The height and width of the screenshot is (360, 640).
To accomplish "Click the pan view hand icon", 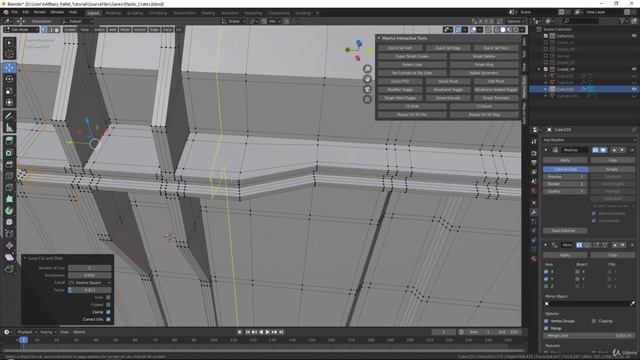I will click(x=367, y=79).
